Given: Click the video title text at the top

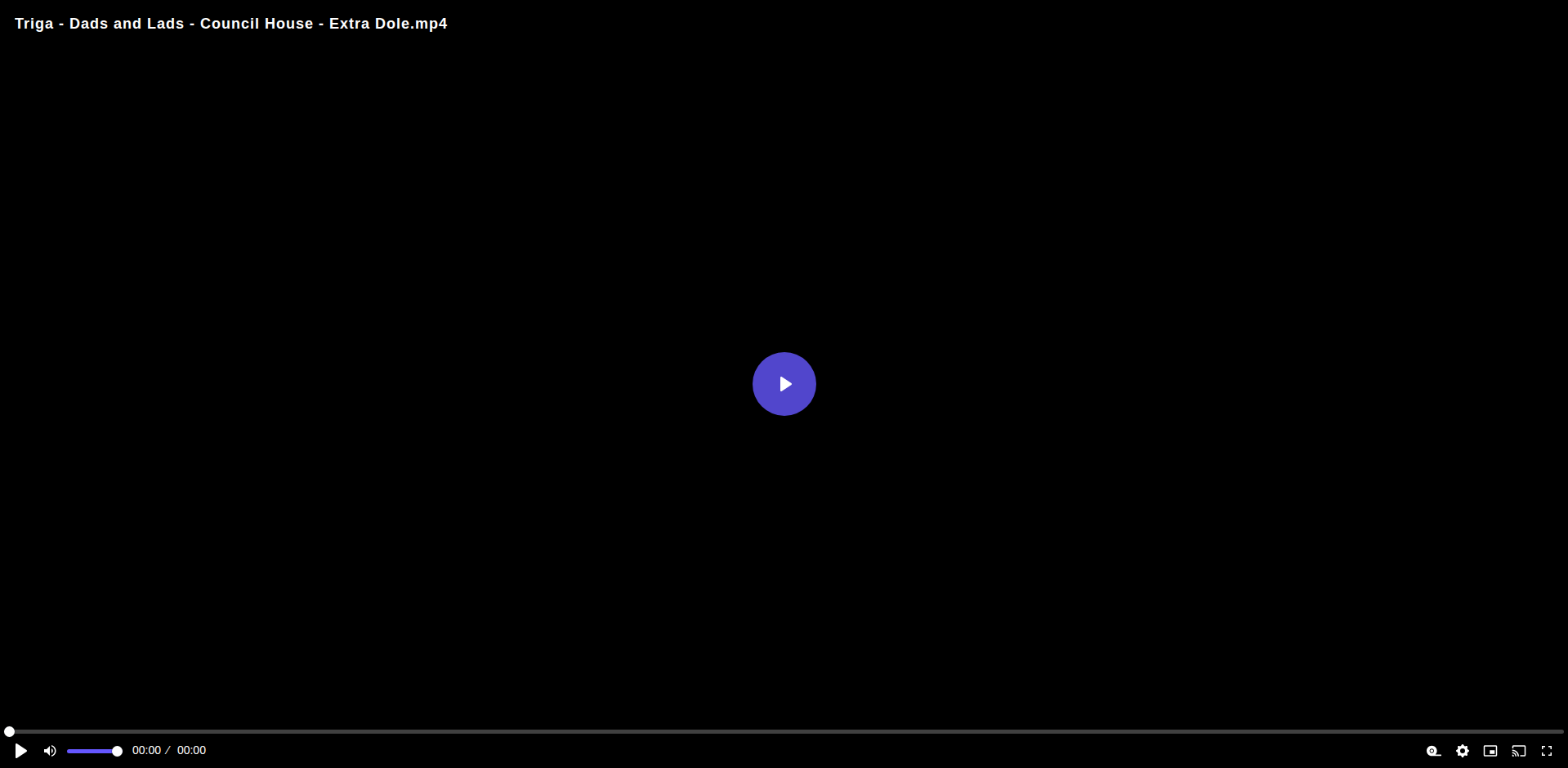Looking at the screenshot, I should coord(231,24).
